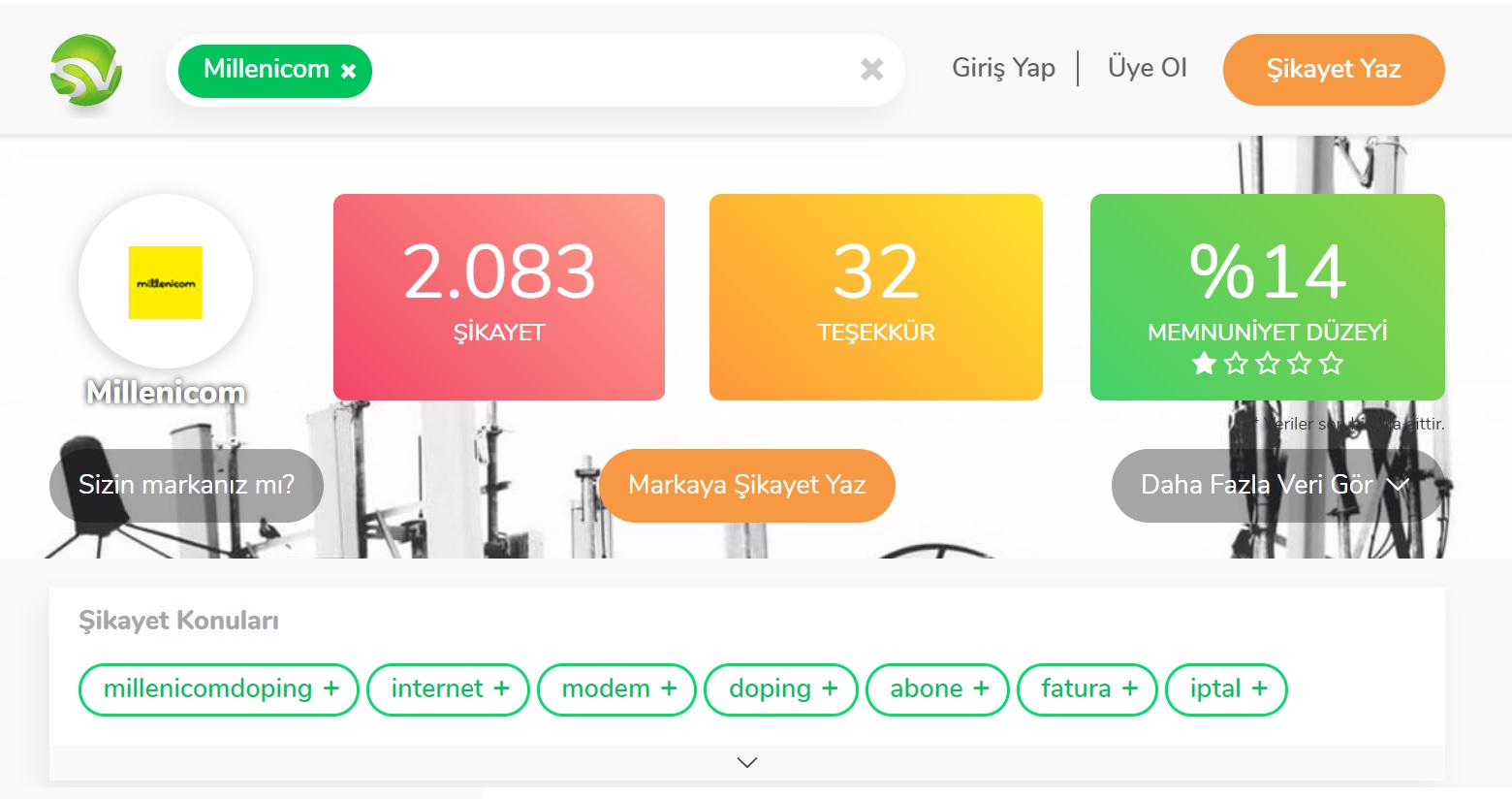1512x799 pixels.
Task: Add the internet topic tag
Action: pyautogui.click(x=449, y=689)
